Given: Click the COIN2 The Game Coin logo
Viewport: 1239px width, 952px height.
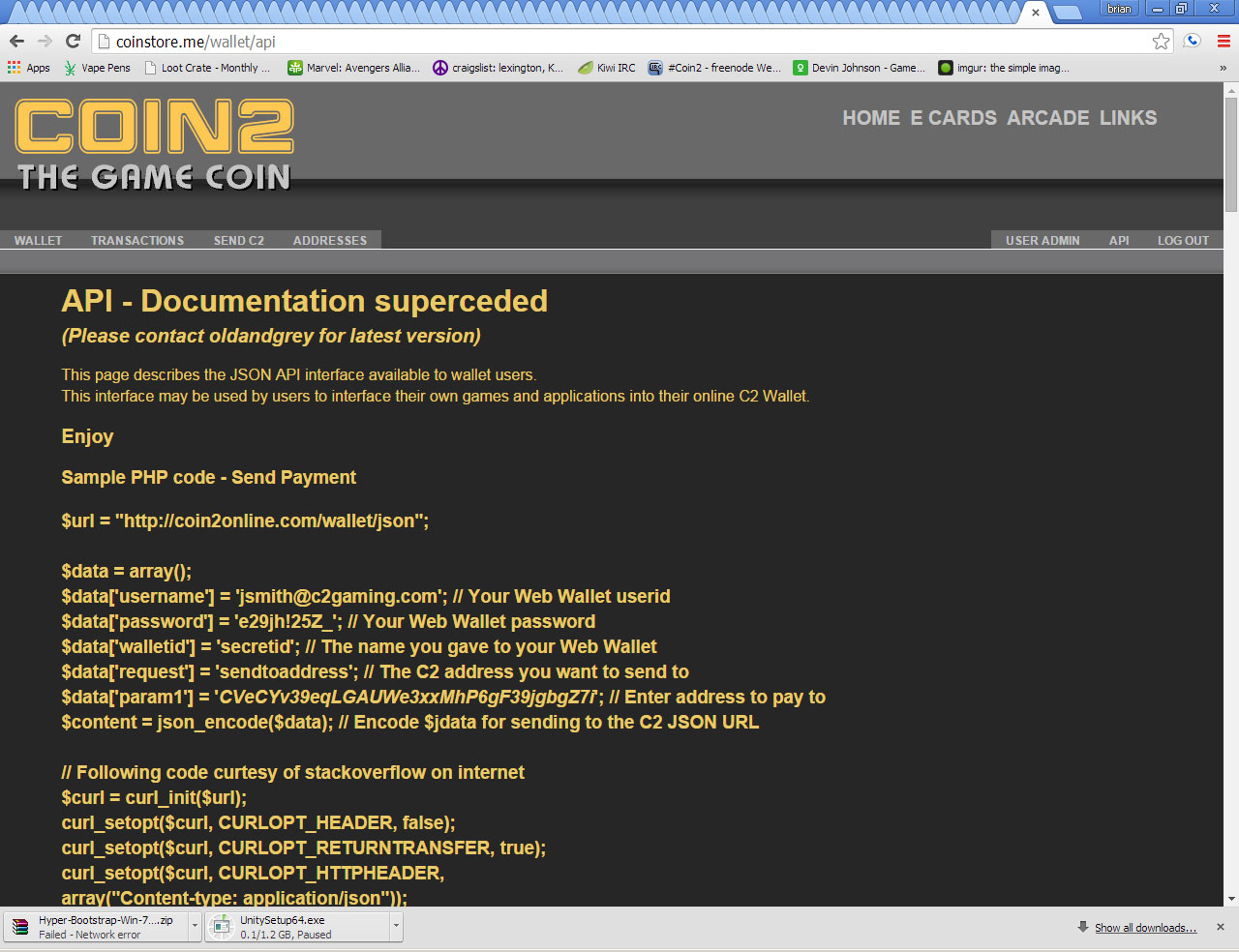Looking at the screenshot, I should pos(155,144).
